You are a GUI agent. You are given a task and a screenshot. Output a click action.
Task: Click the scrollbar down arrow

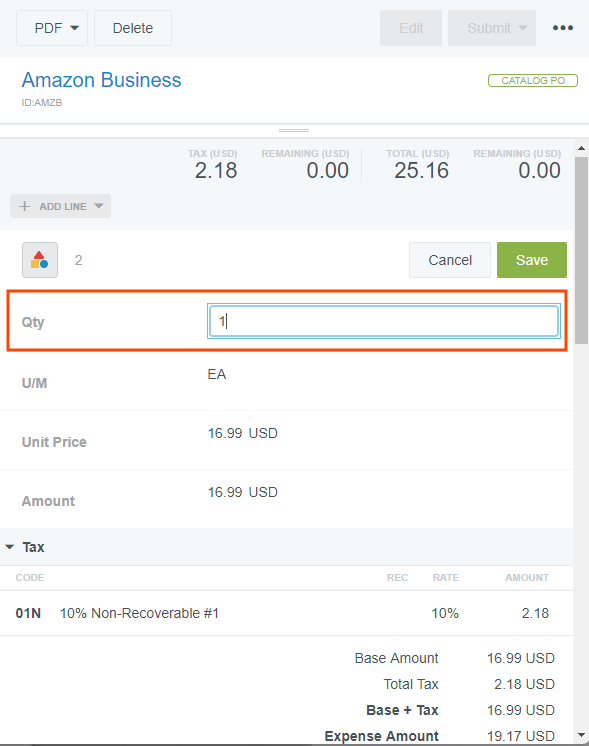click(581, 735)
